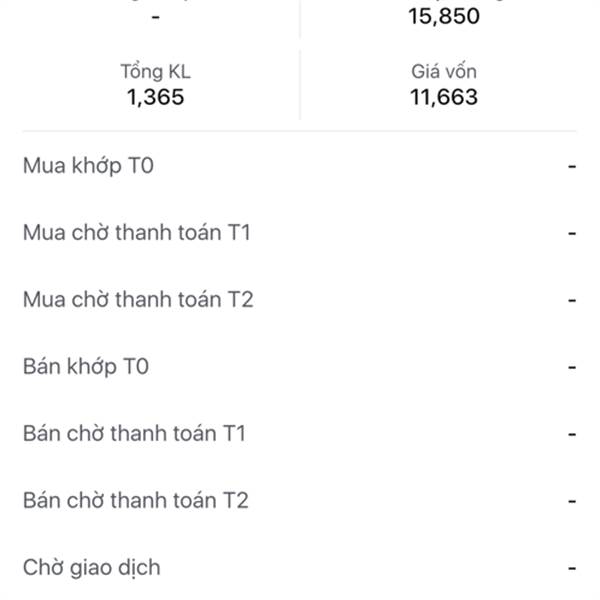Open Mua chờ thanh toán T2 row

coord(300,300)
